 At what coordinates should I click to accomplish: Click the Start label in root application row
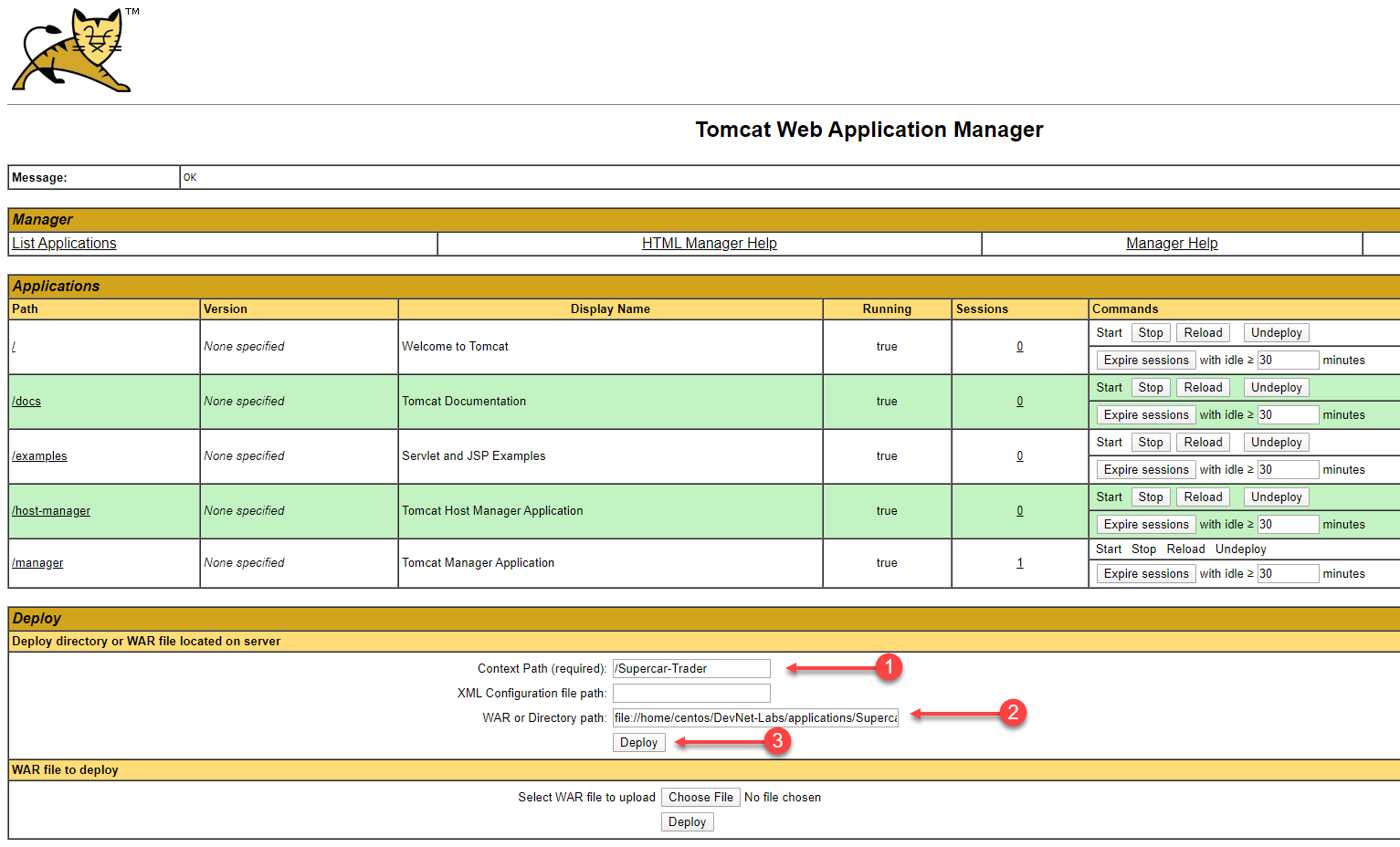tap(1110, 333)
